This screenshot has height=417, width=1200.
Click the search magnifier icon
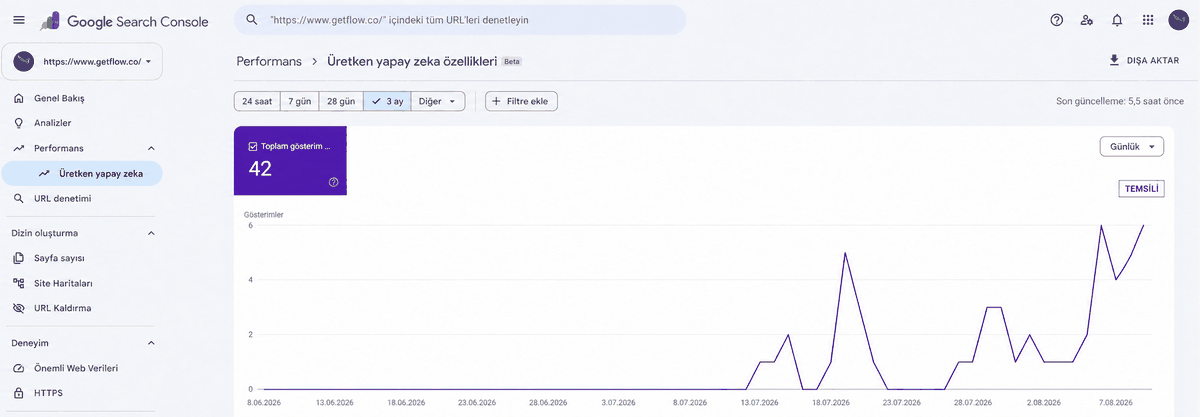click(254, 20)
